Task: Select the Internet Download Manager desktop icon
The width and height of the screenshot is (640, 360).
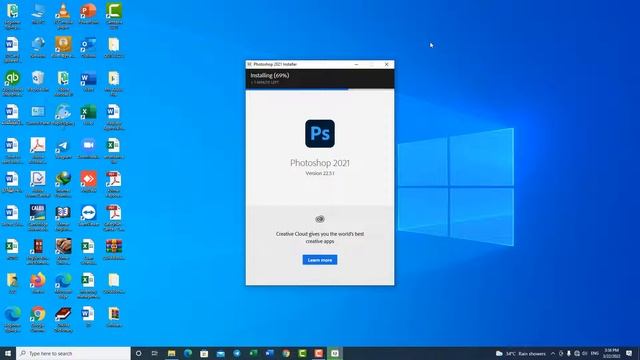Action: click(63, 184)
